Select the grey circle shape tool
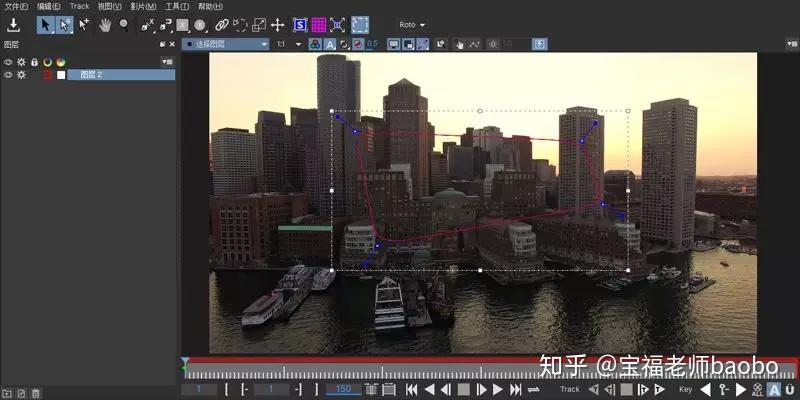 (199, 25)
